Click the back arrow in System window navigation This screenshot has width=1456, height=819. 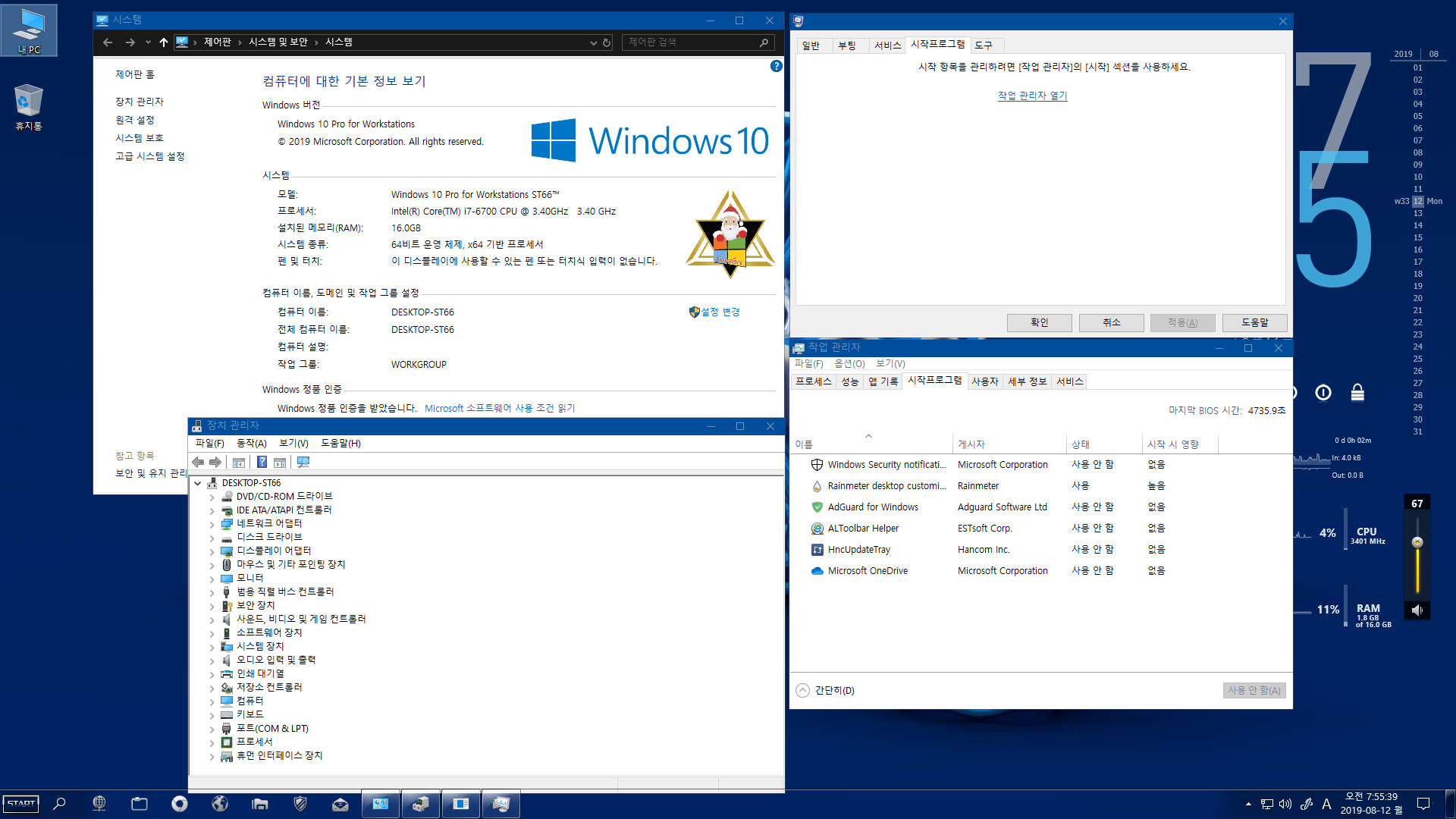108,42
